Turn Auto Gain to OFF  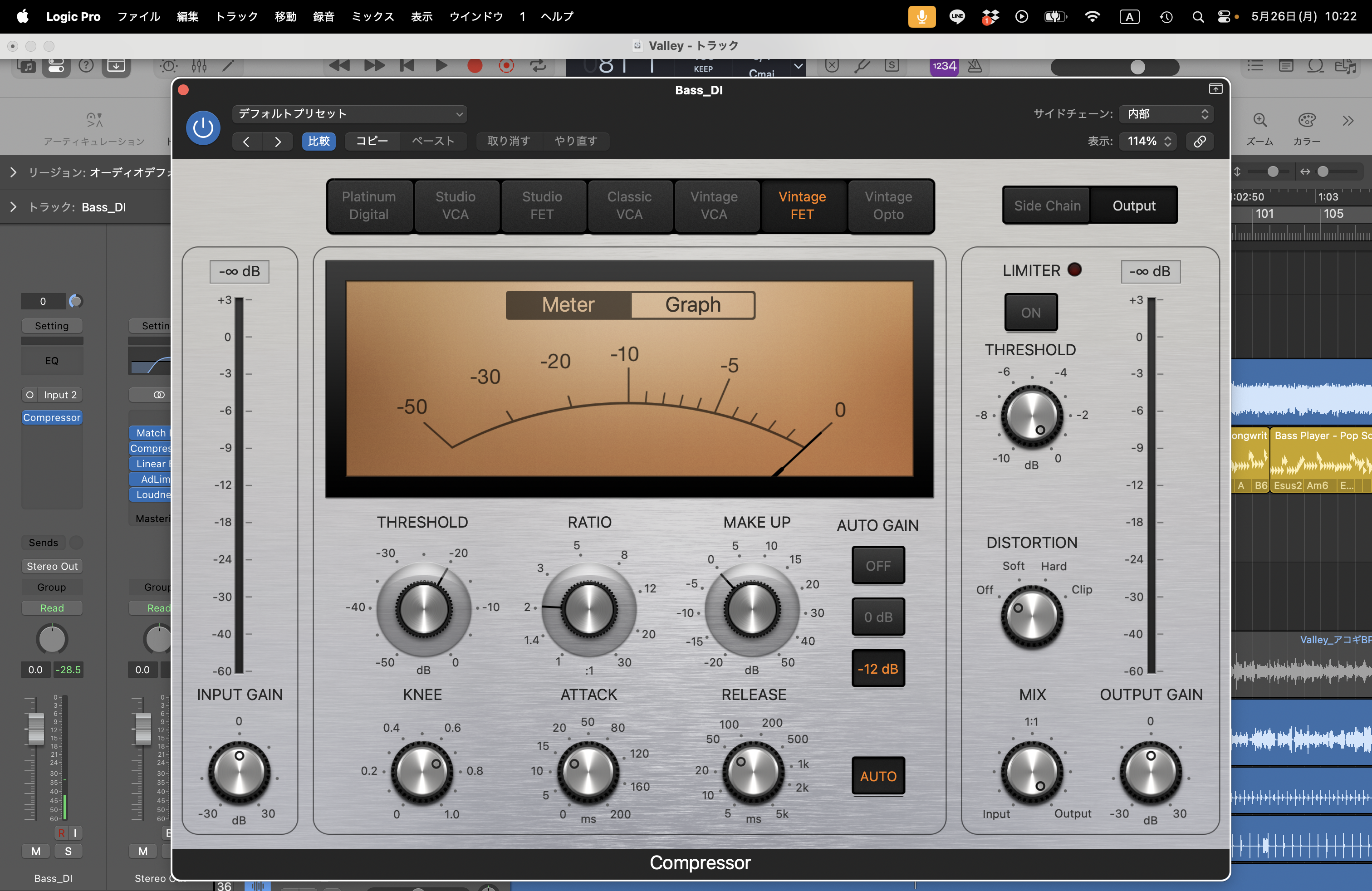click(x=878, y=566)
